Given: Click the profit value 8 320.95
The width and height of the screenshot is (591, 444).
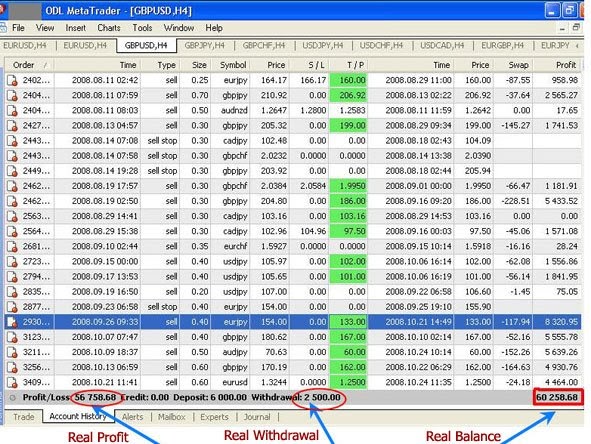Looking at the screenshot, I should (x=561, y=322).
